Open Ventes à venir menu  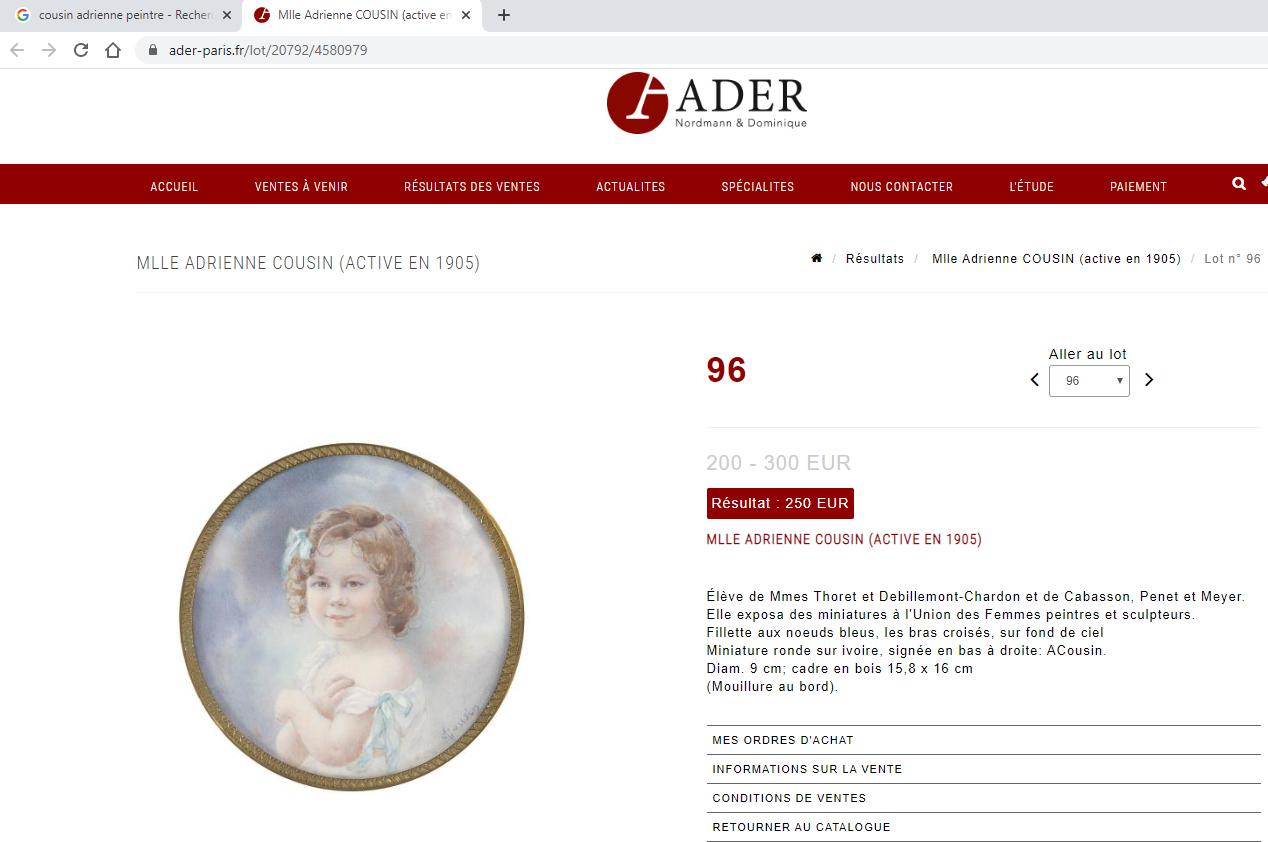301,186
